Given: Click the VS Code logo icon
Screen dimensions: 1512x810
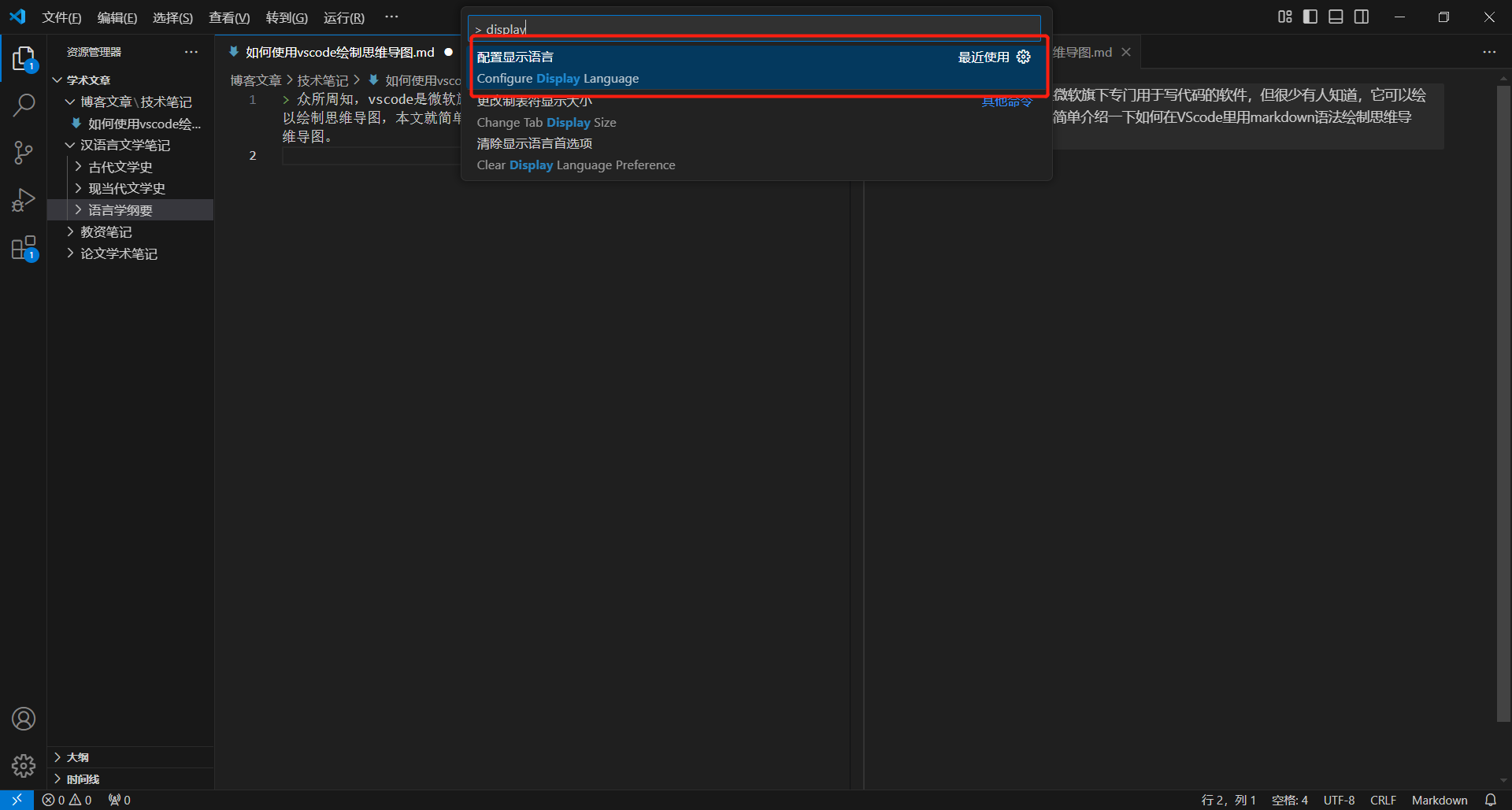Looking at the screenshot, I should coord(17,17).
